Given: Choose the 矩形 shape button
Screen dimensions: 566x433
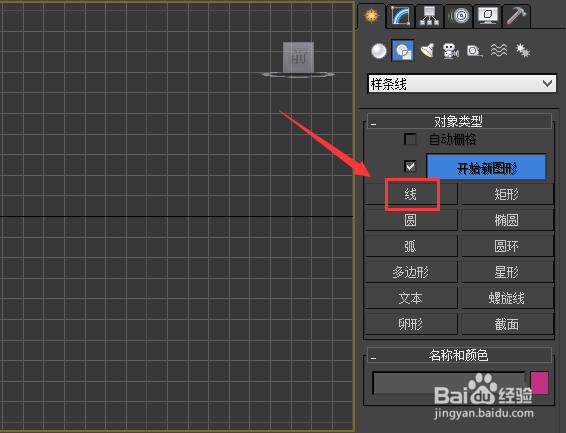Looking at the screenshot, I should point(507,194).
